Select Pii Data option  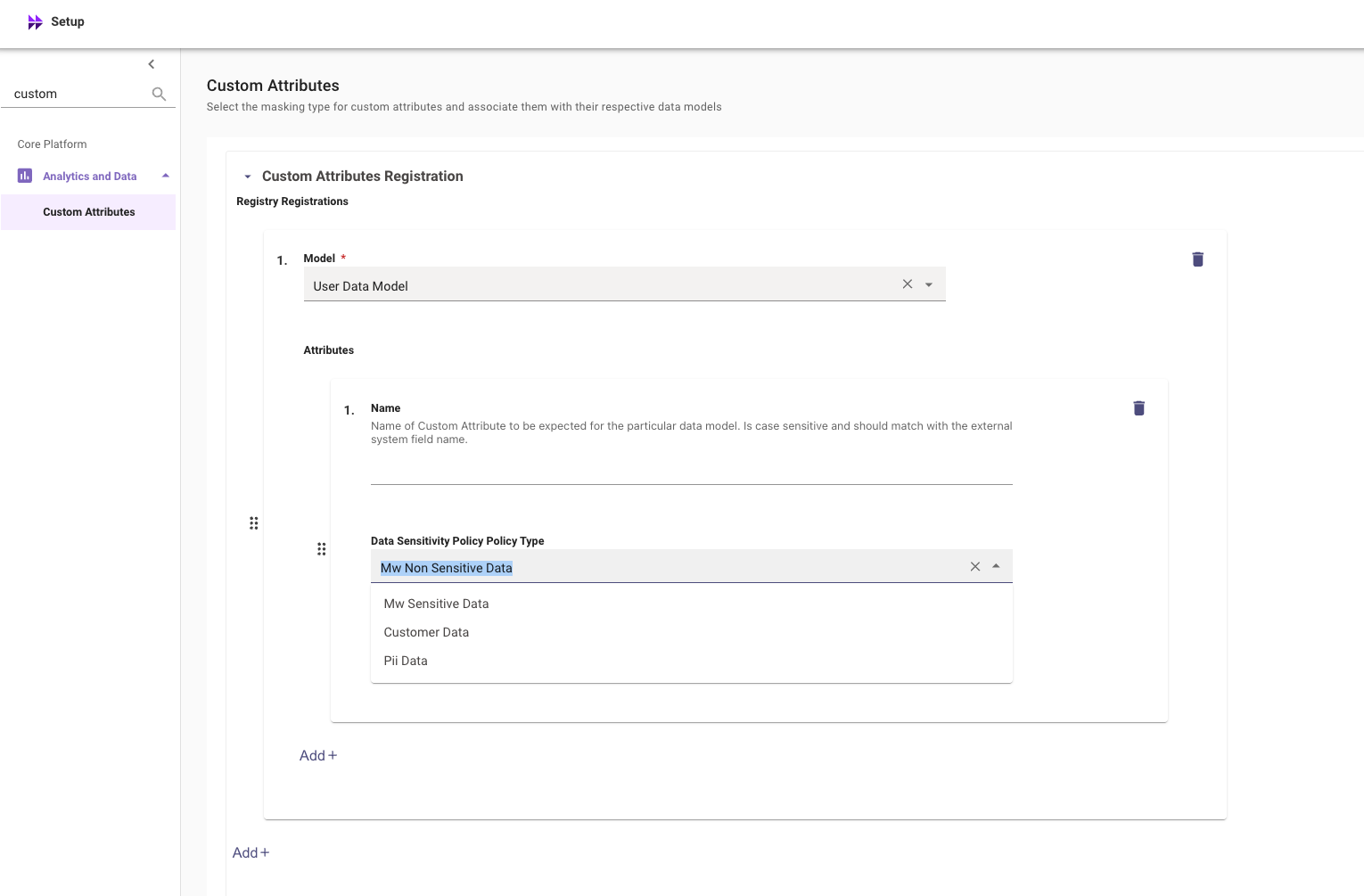click(x=691, y=661)
